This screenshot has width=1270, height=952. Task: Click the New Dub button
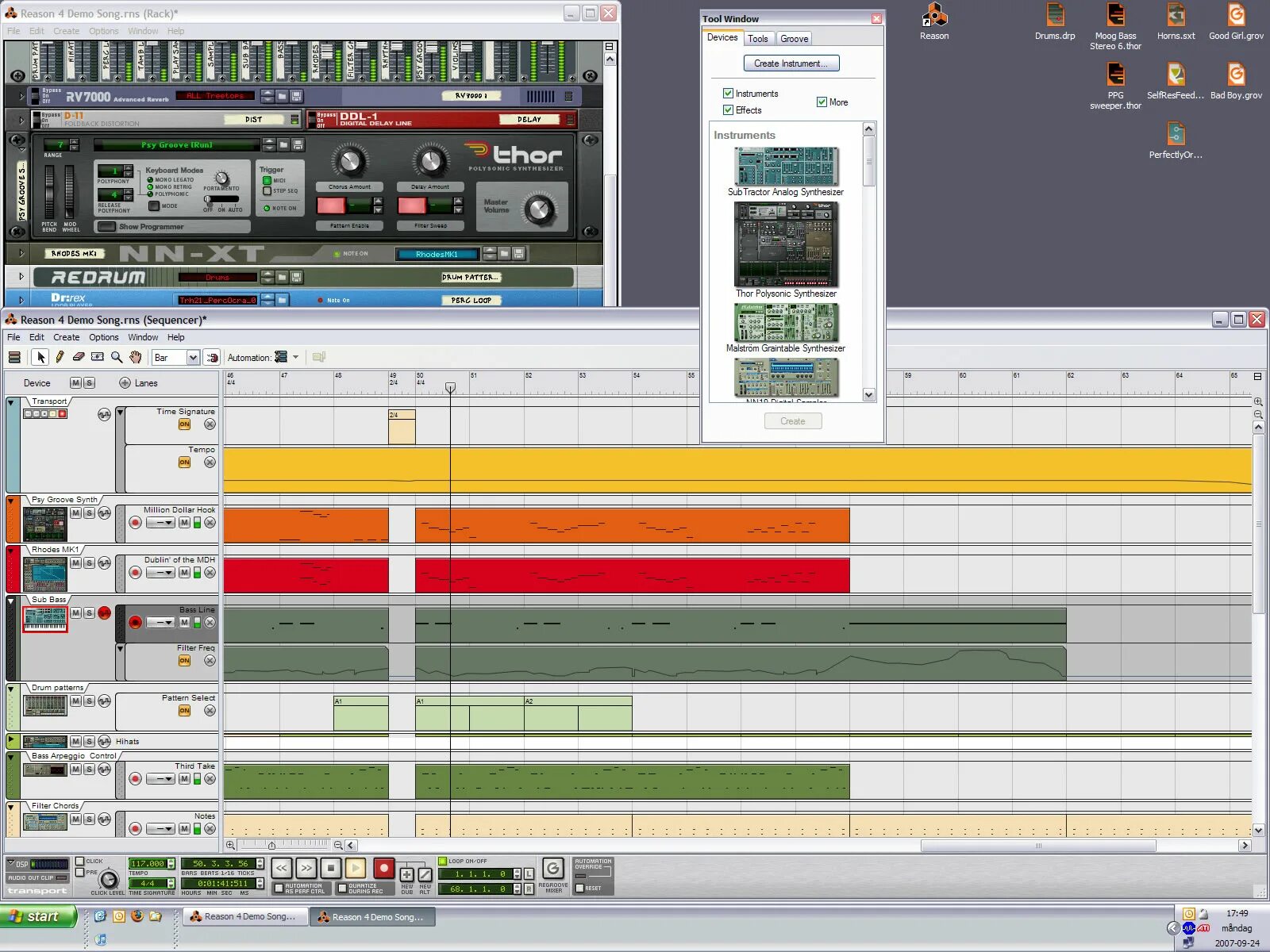[406, 875]
